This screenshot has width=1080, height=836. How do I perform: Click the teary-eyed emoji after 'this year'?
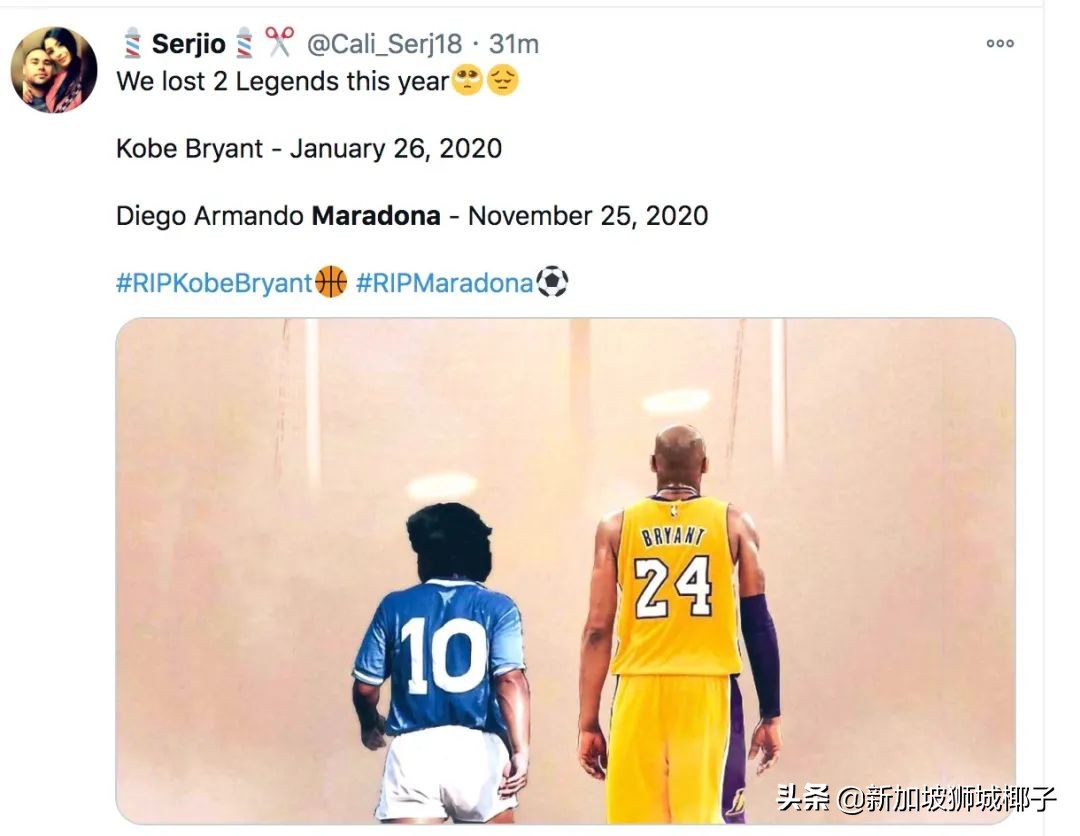(x=467, y=81)
